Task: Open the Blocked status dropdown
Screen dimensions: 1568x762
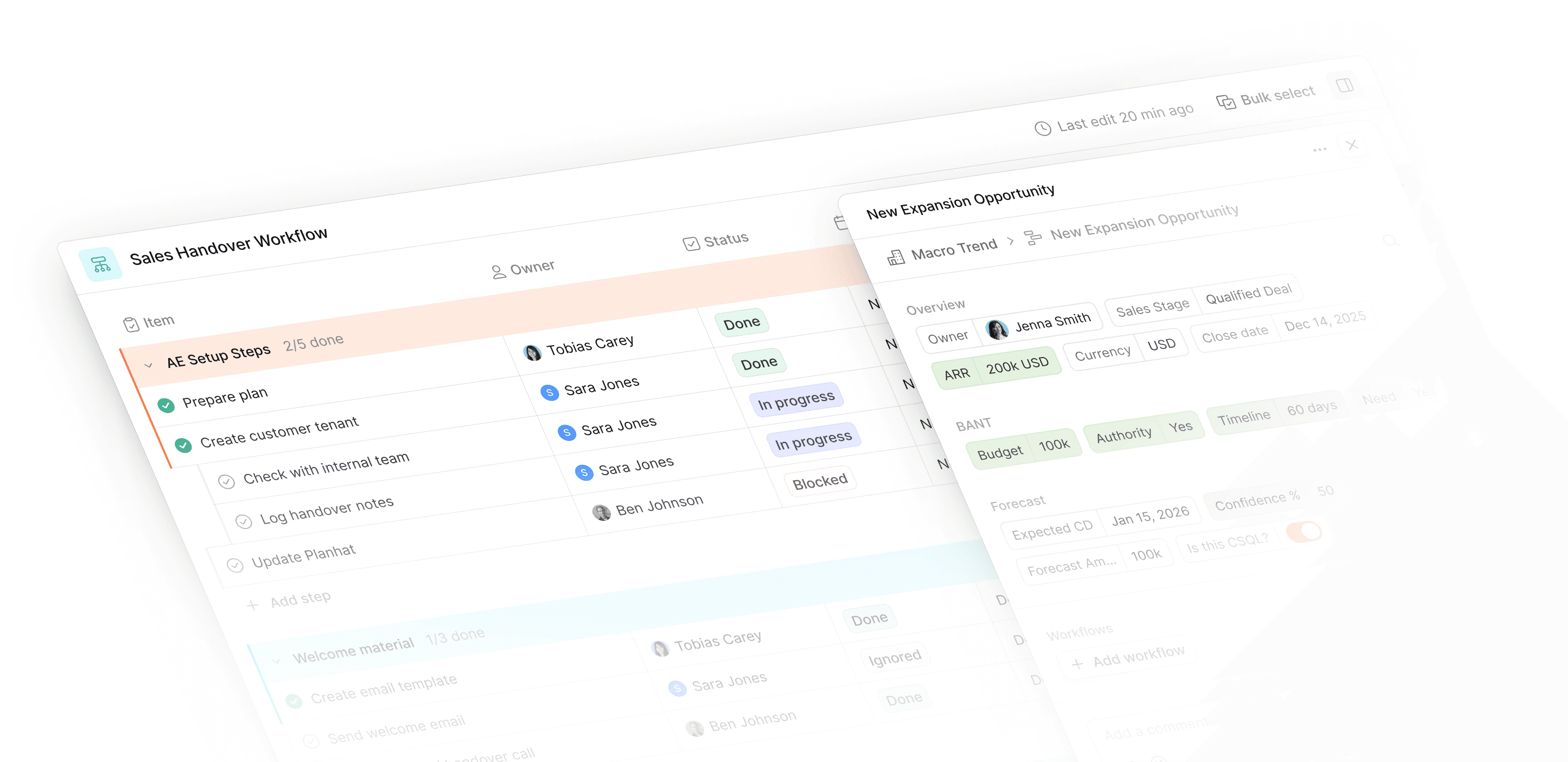Action: coord(819,482)
